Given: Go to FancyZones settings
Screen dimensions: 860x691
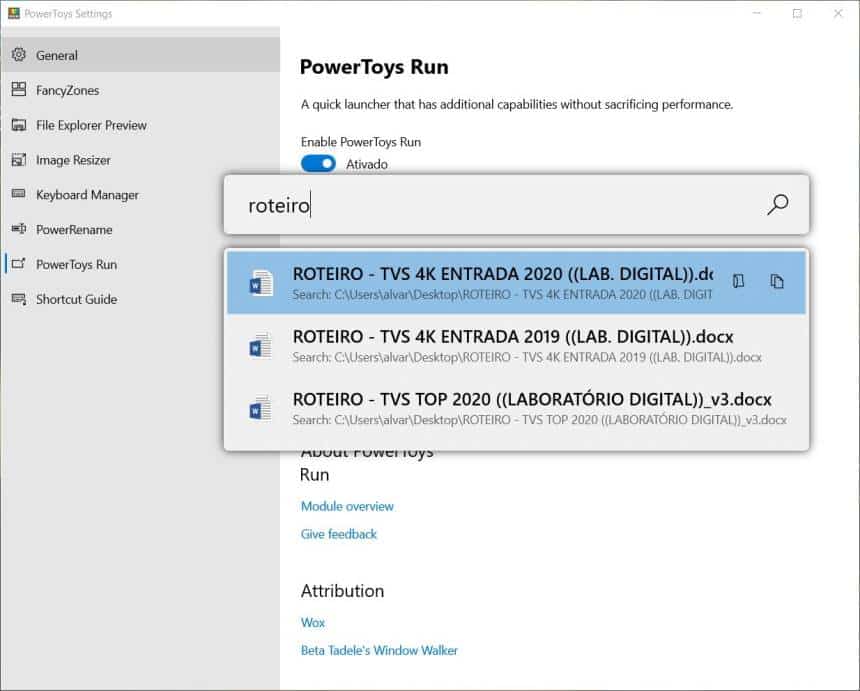Looking at the screenshot, I should tap(140, 90).
